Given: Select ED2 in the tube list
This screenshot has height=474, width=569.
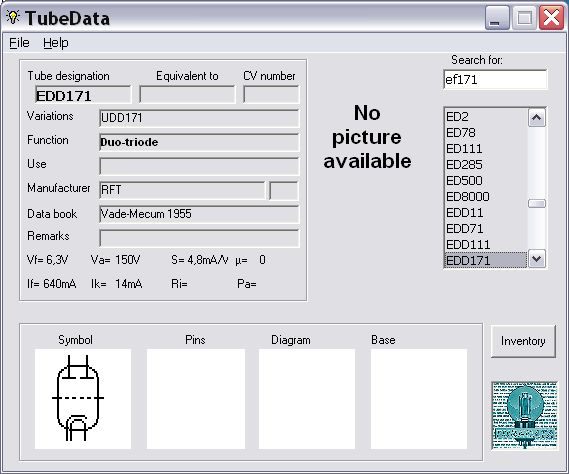Looking at the screenshot, I should 486,117.
